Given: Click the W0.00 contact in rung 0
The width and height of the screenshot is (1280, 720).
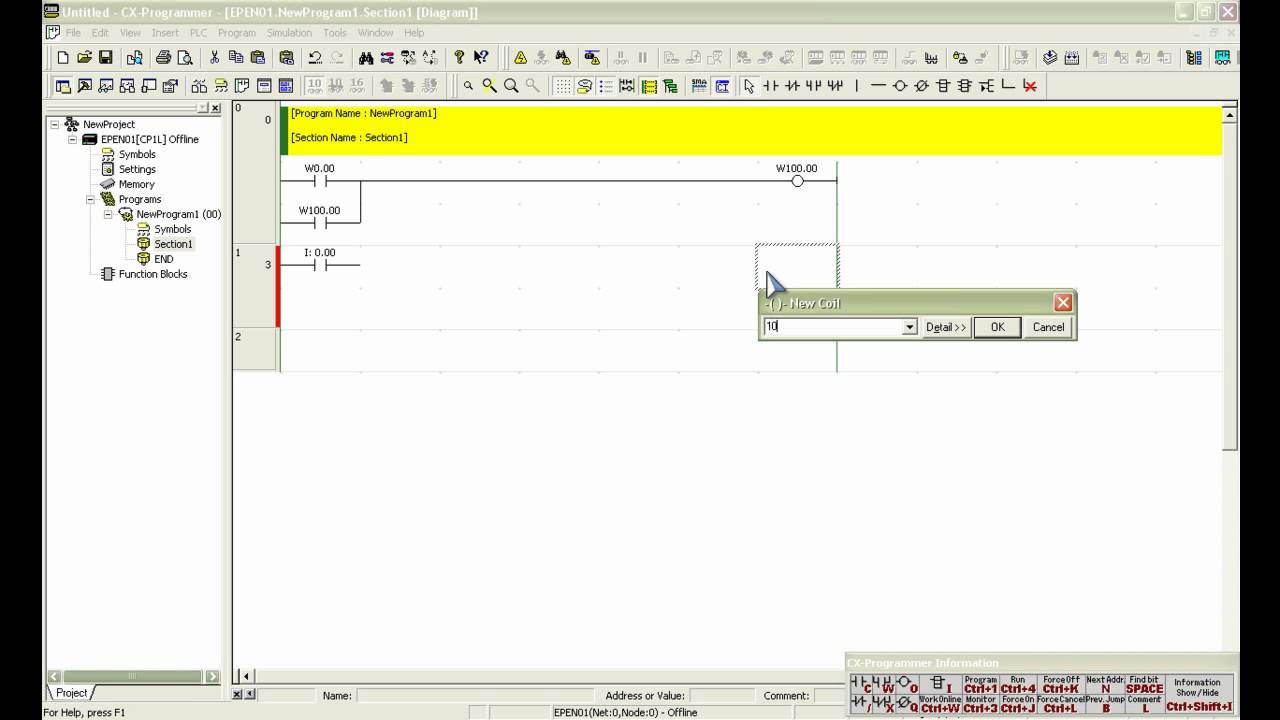Looking at the screenshot, I should pyautogui.click(x=320, y=181).
